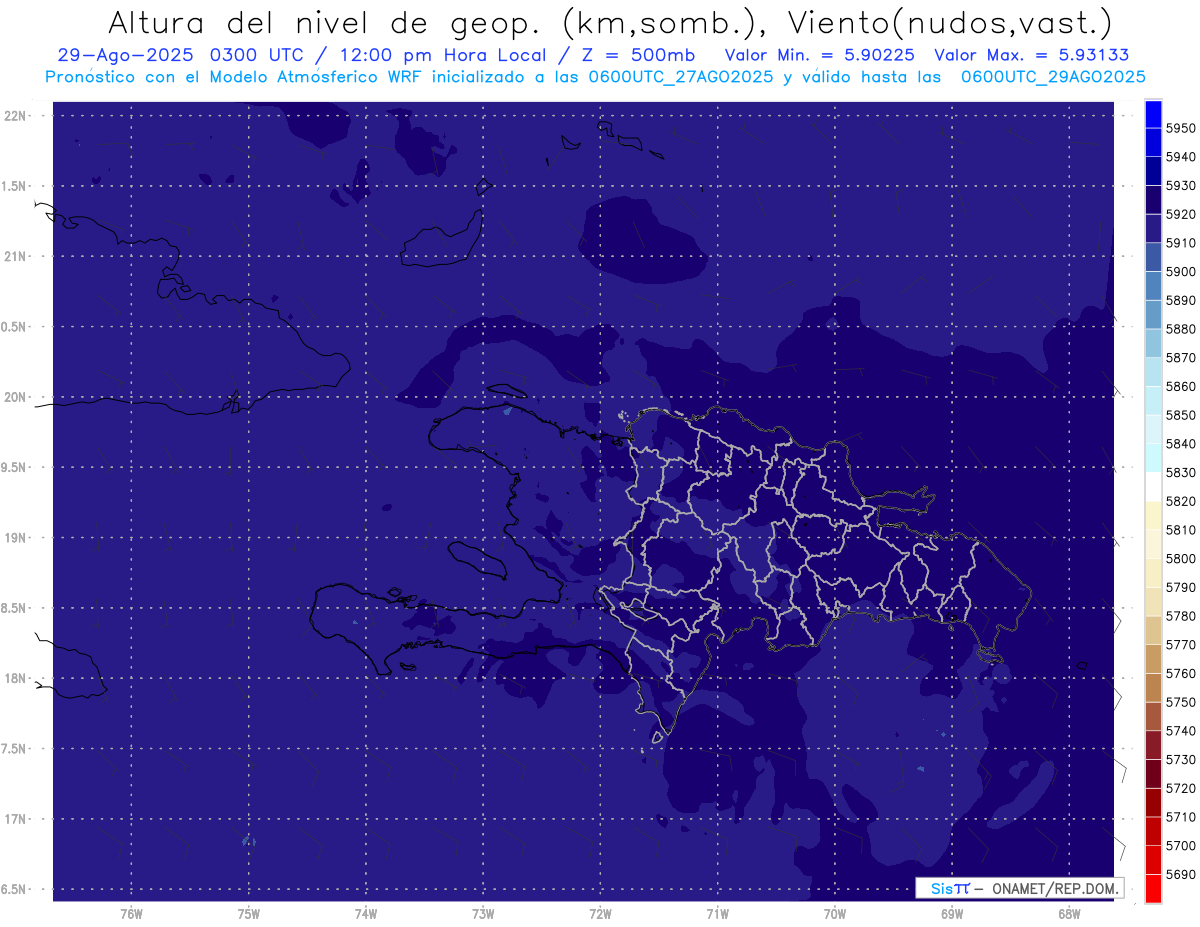Click the 73W longitude axis label
The height and width of the screenshot is (927, 1200).
click(x=483, y=914)
